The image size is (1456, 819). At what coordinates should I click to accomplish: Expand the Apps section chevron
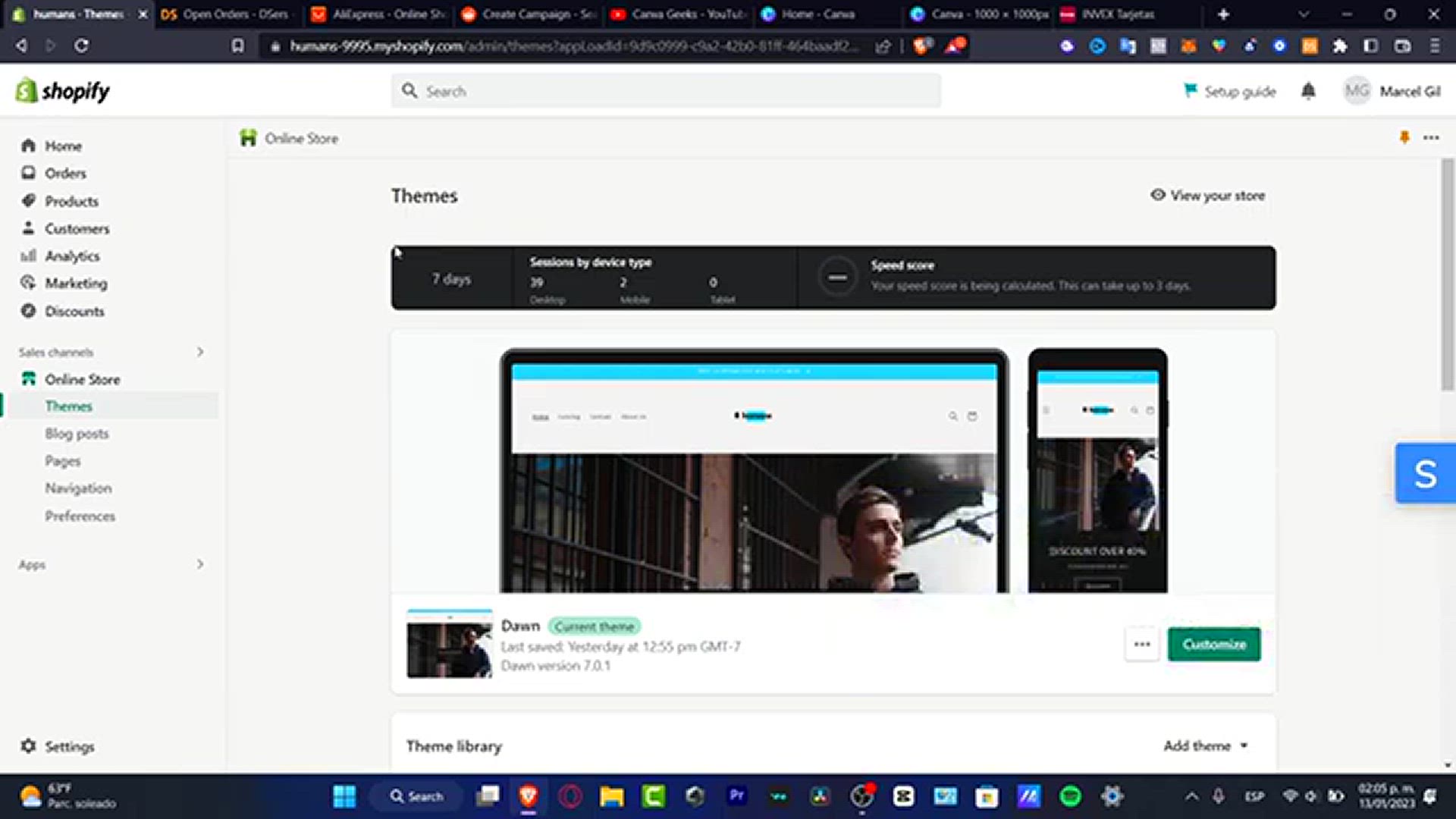click(200, 564)
